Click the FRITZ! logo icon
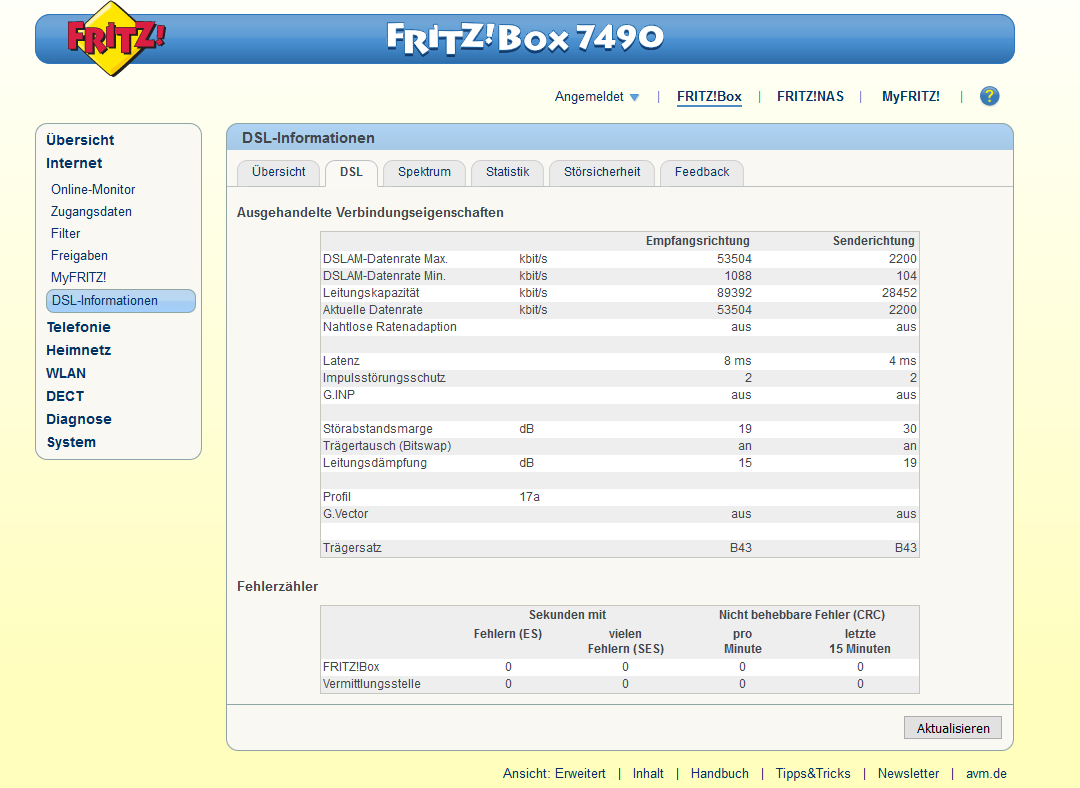 click(x=116, y=39)
